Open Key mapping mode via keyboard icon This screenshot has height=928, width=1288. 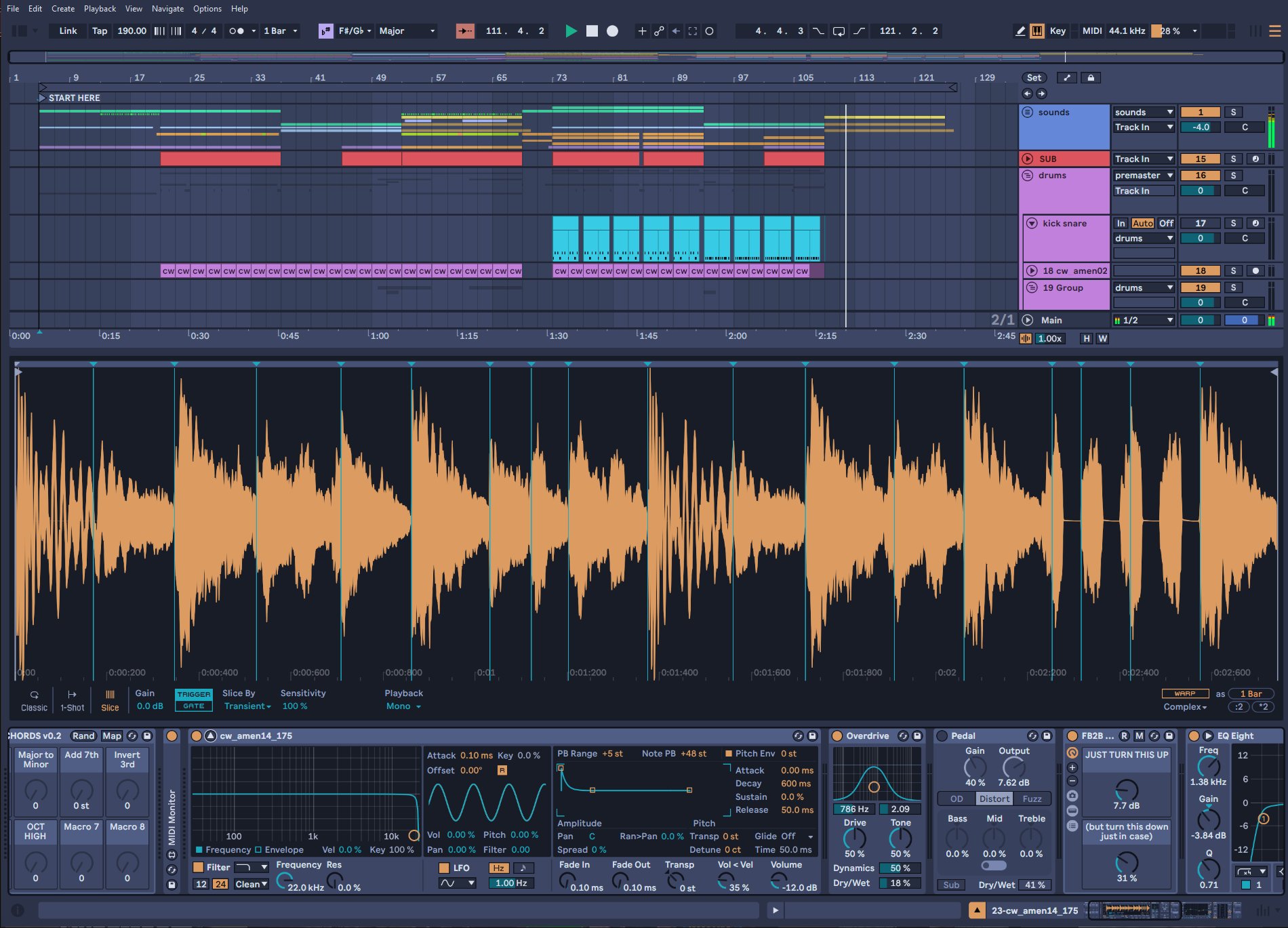(x=1037, y=31)
